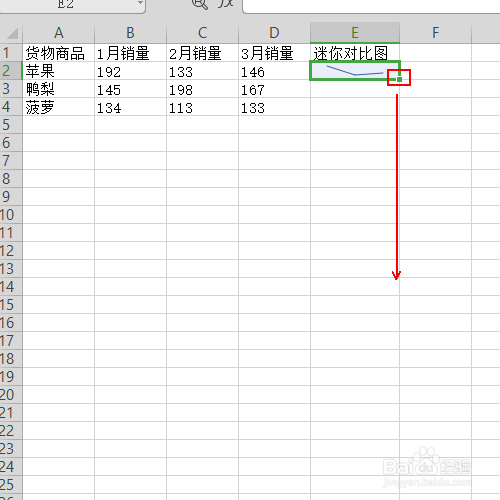Click the fill handle of cell E2
500x500 pixels.
(400, 79)
